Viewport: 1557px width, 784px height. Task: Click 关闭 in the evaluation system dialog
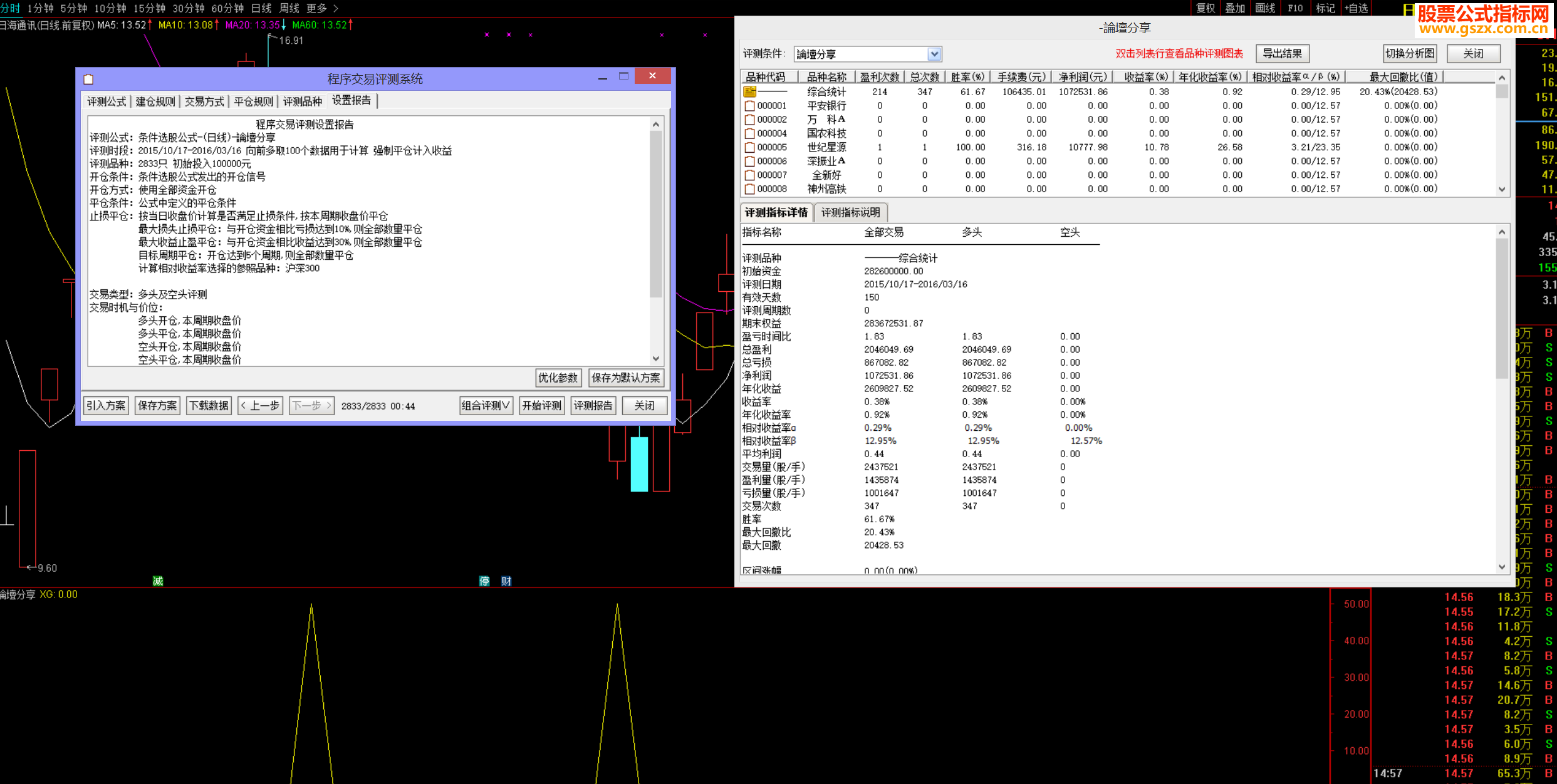tap(645, 406)
